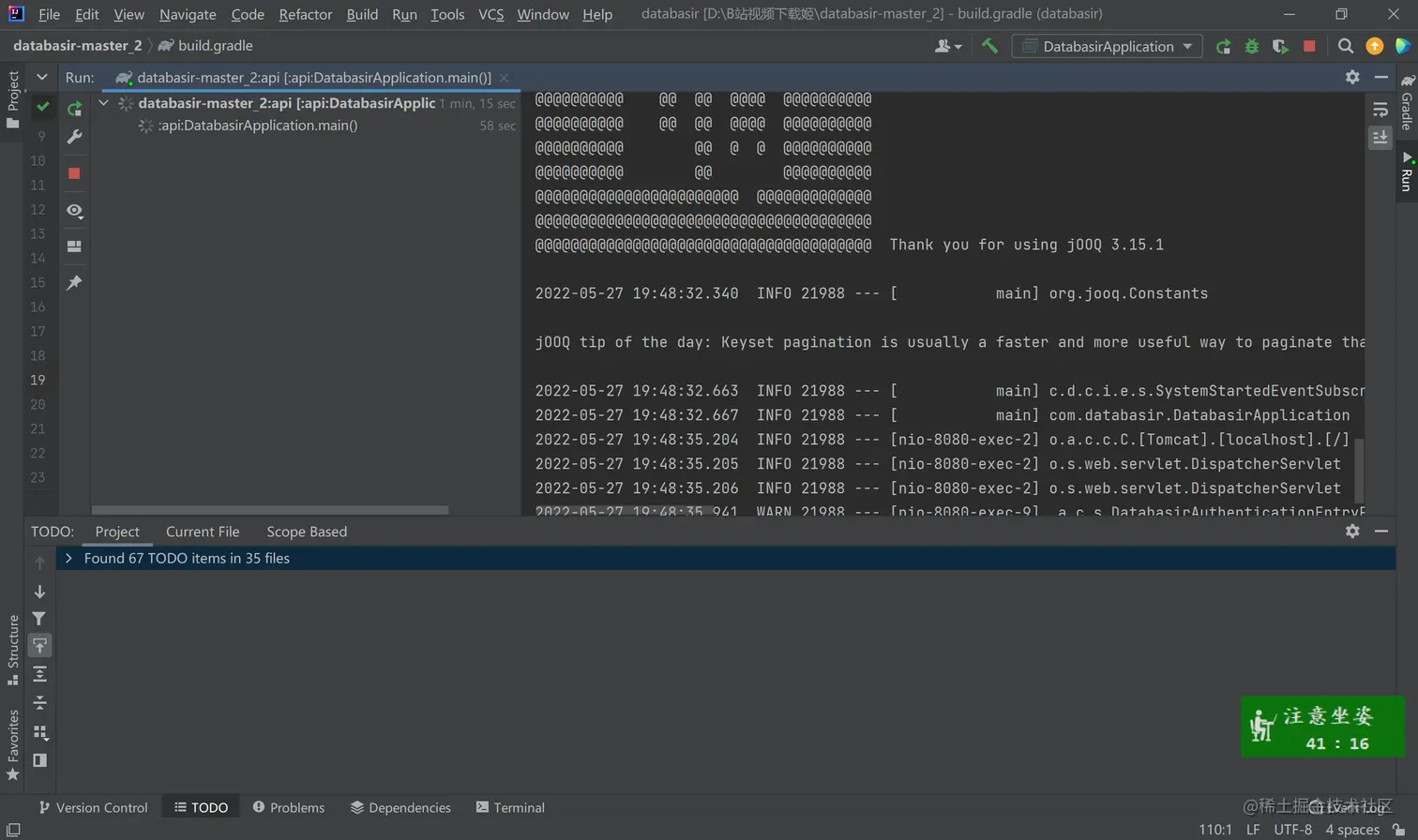Hide the TODO panel with the minus icon
1418x840 pixels.
pyautogui.click(x=1381, y=531)
